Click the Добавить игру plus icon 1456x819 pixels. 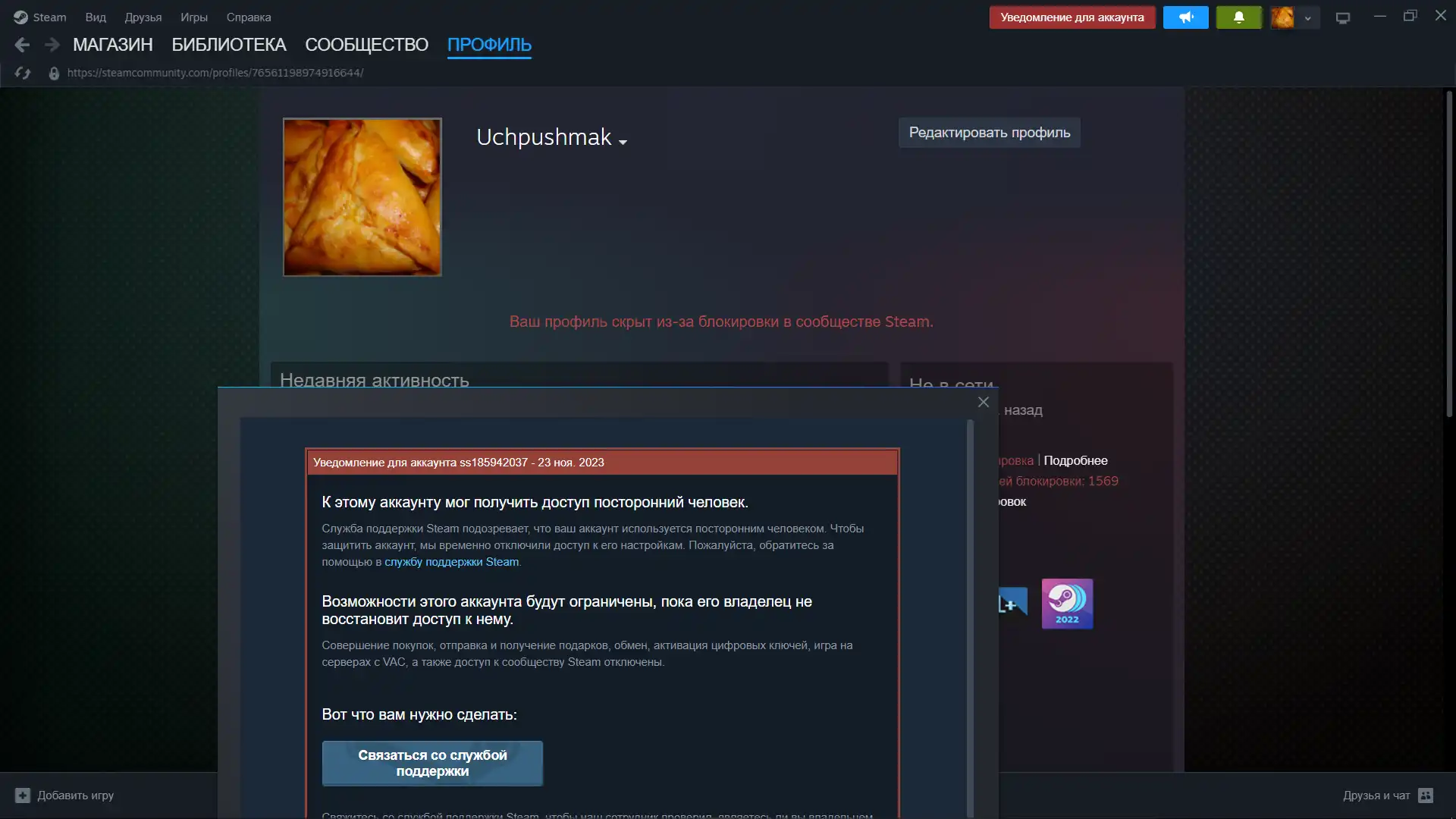pyautogui.click(x=23, y=795)
